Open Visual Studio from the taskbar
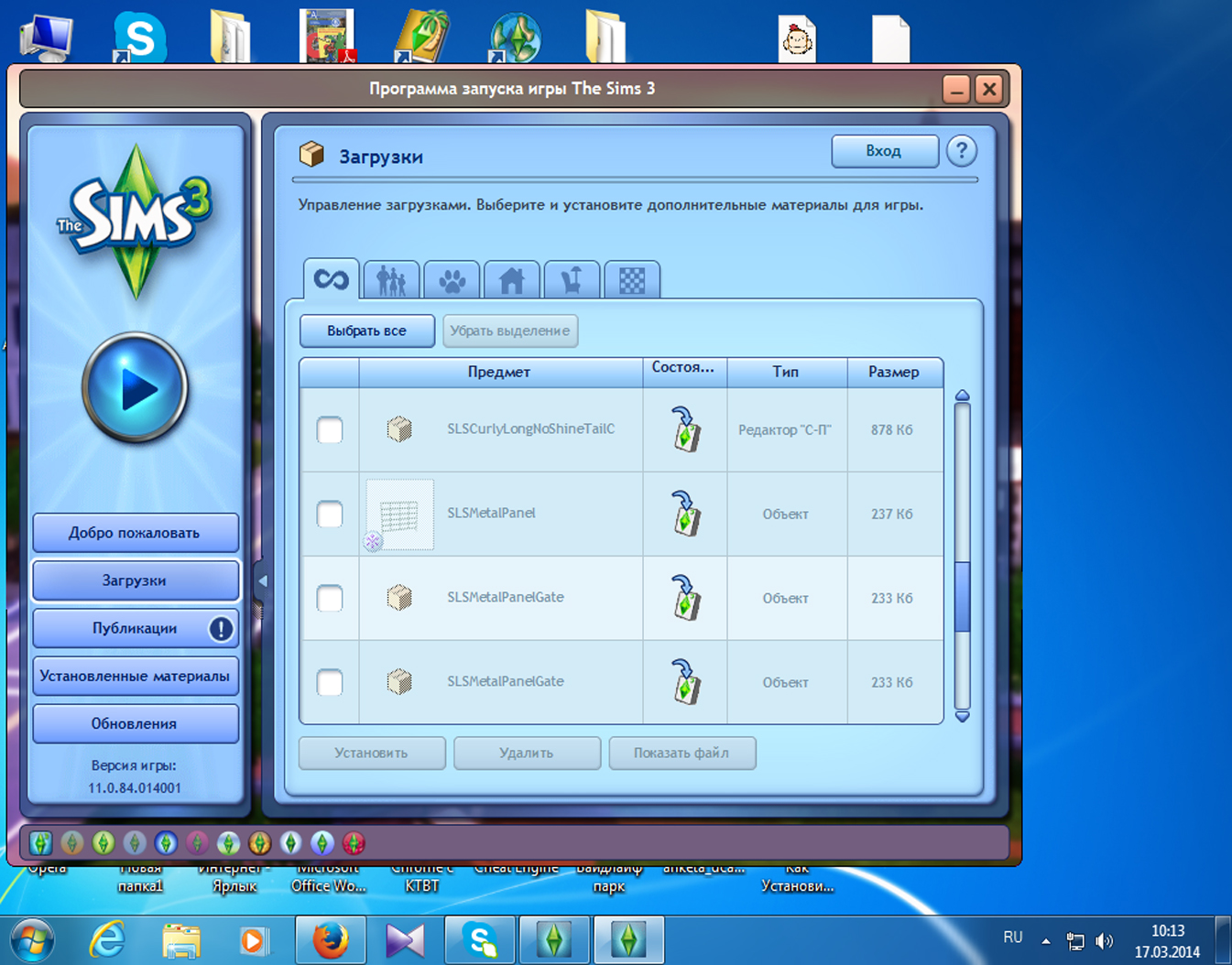The width and height of the screenshot is (1232, 965). pos(405,940)
